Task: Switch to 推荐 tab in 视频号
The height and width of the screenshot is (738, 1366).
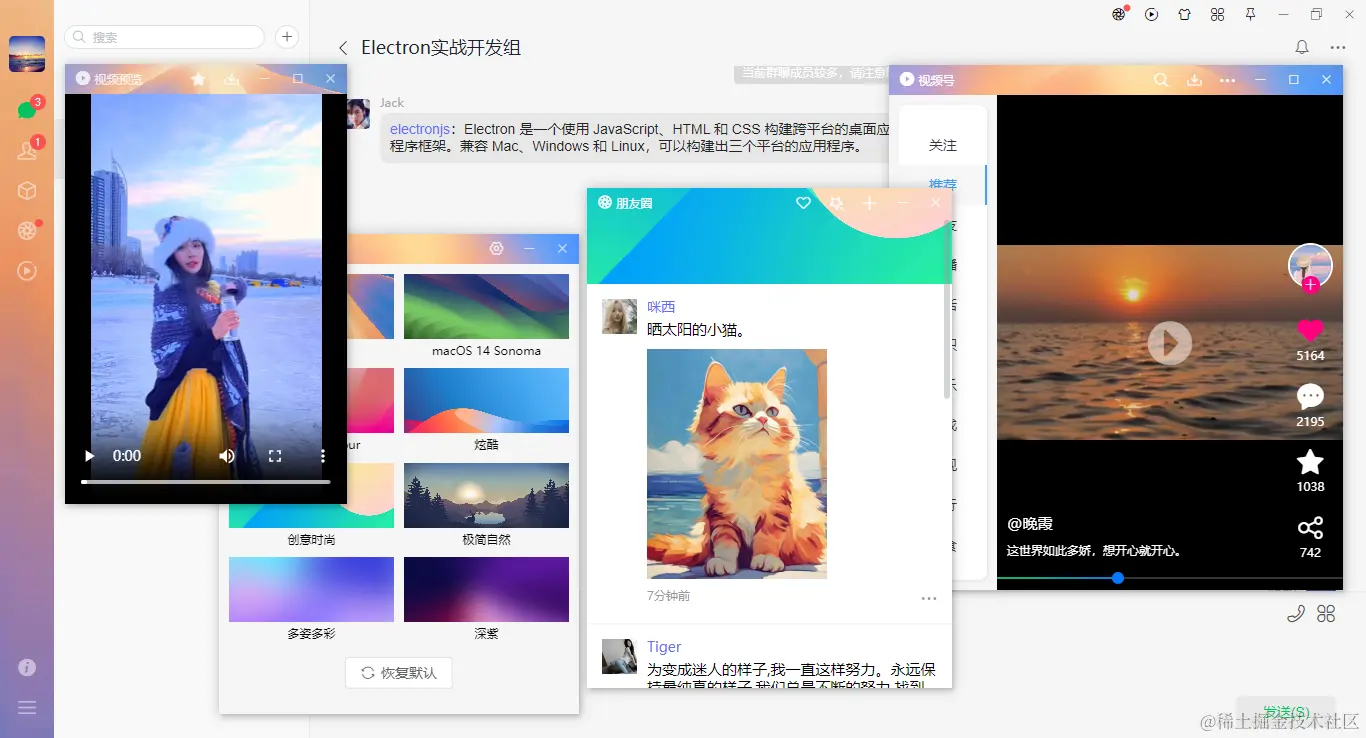Action: pyautogui.click(x=943, y=185)
